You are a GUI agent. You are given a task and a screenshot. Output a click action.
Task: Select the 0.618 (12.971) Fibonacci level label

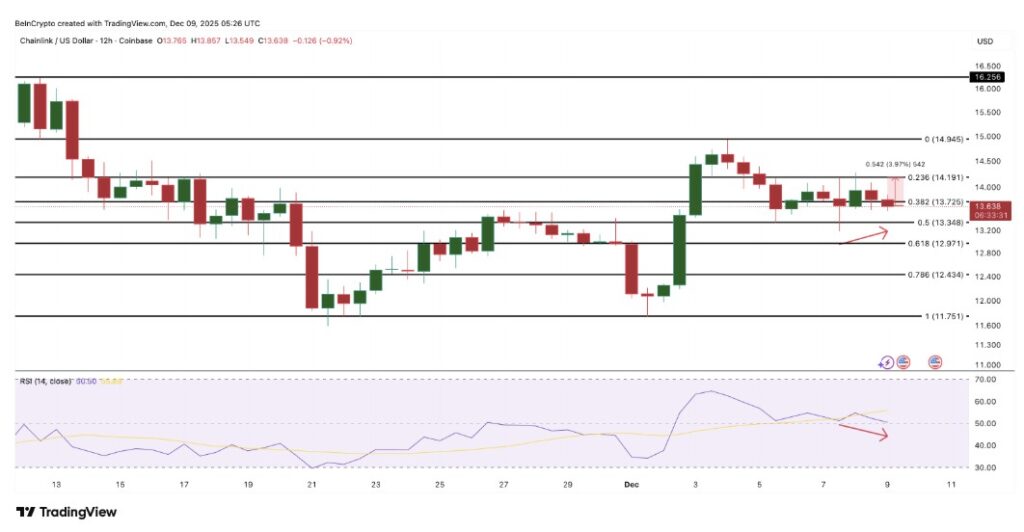pos(931,243)
